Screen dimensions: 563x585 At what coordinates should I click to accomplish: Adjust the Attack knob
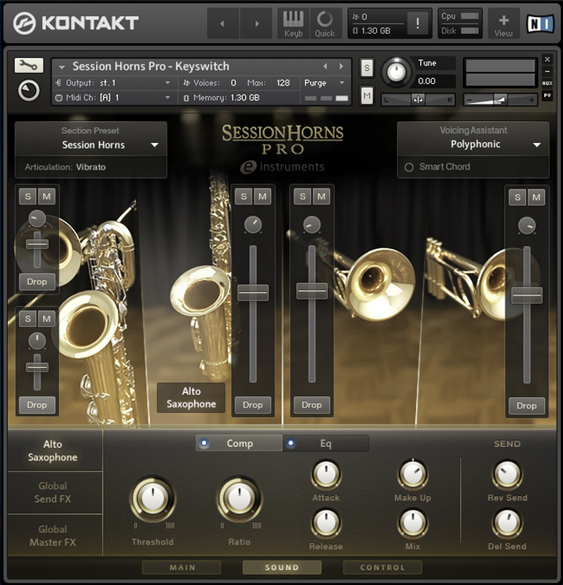[x=326, y=475]
